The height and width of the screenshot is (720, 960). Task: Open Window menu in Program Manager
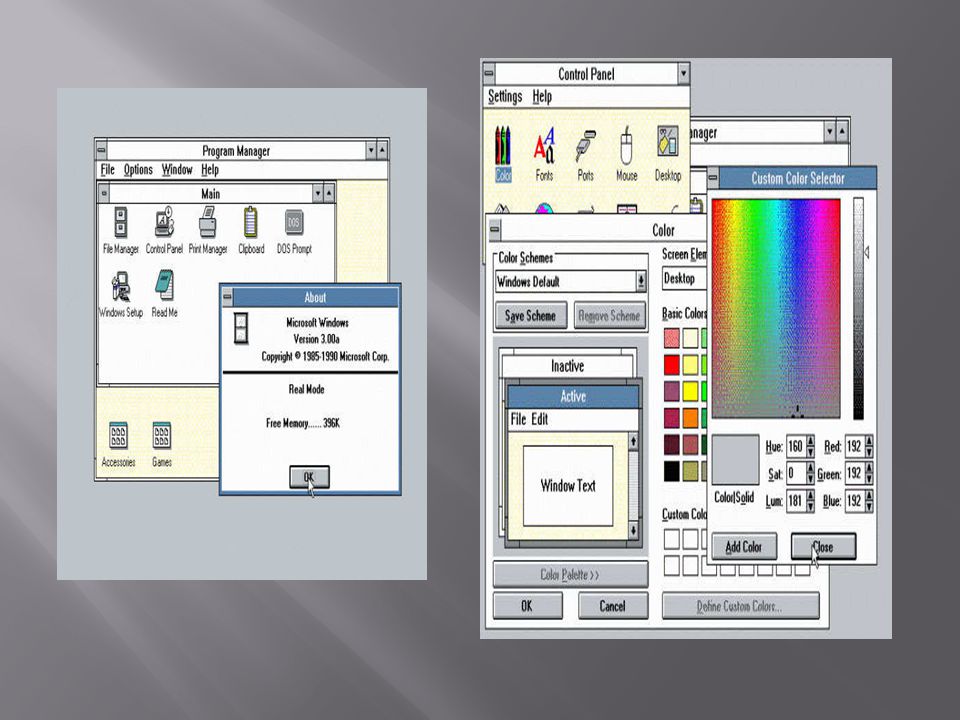click(177, 170)
